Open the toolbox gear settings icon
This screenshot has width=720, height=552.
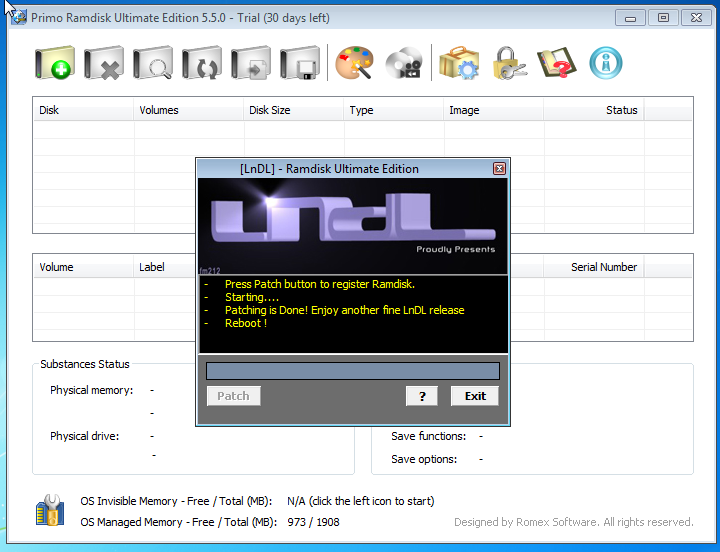click(x=459, y=63)
